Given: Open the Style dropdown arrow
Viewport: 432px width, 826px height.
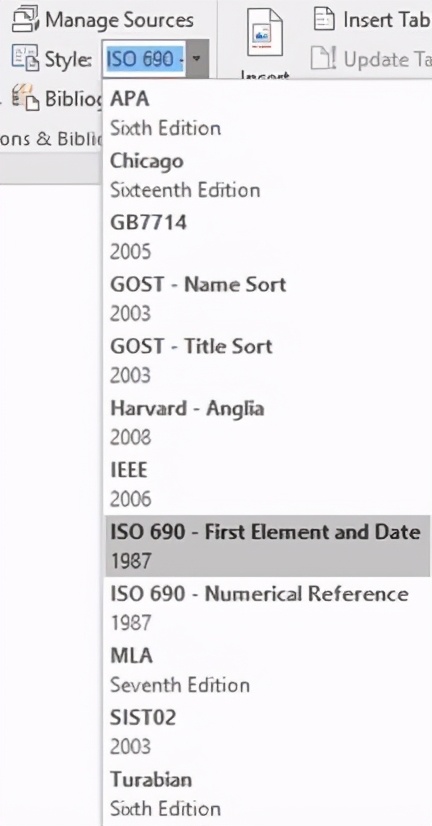Looking at the screenshot, I should (197, 57).
